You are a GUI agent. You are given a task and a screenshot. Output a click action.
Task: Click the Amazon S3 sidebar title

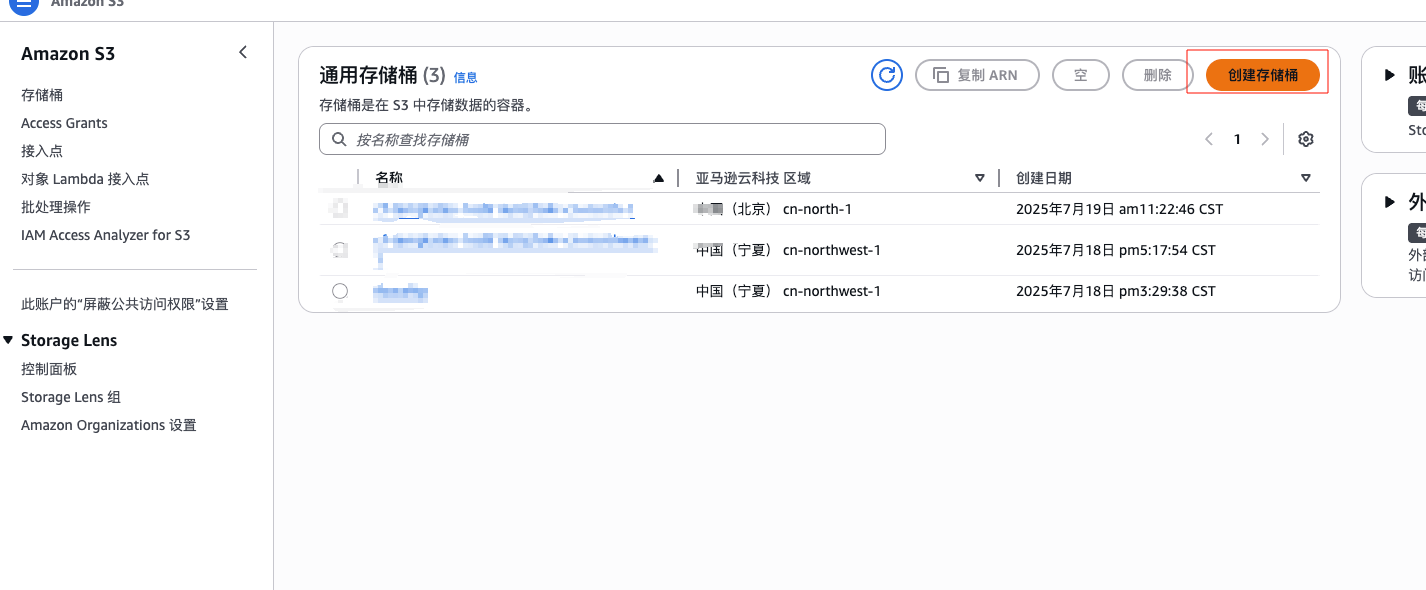(68, 54)
